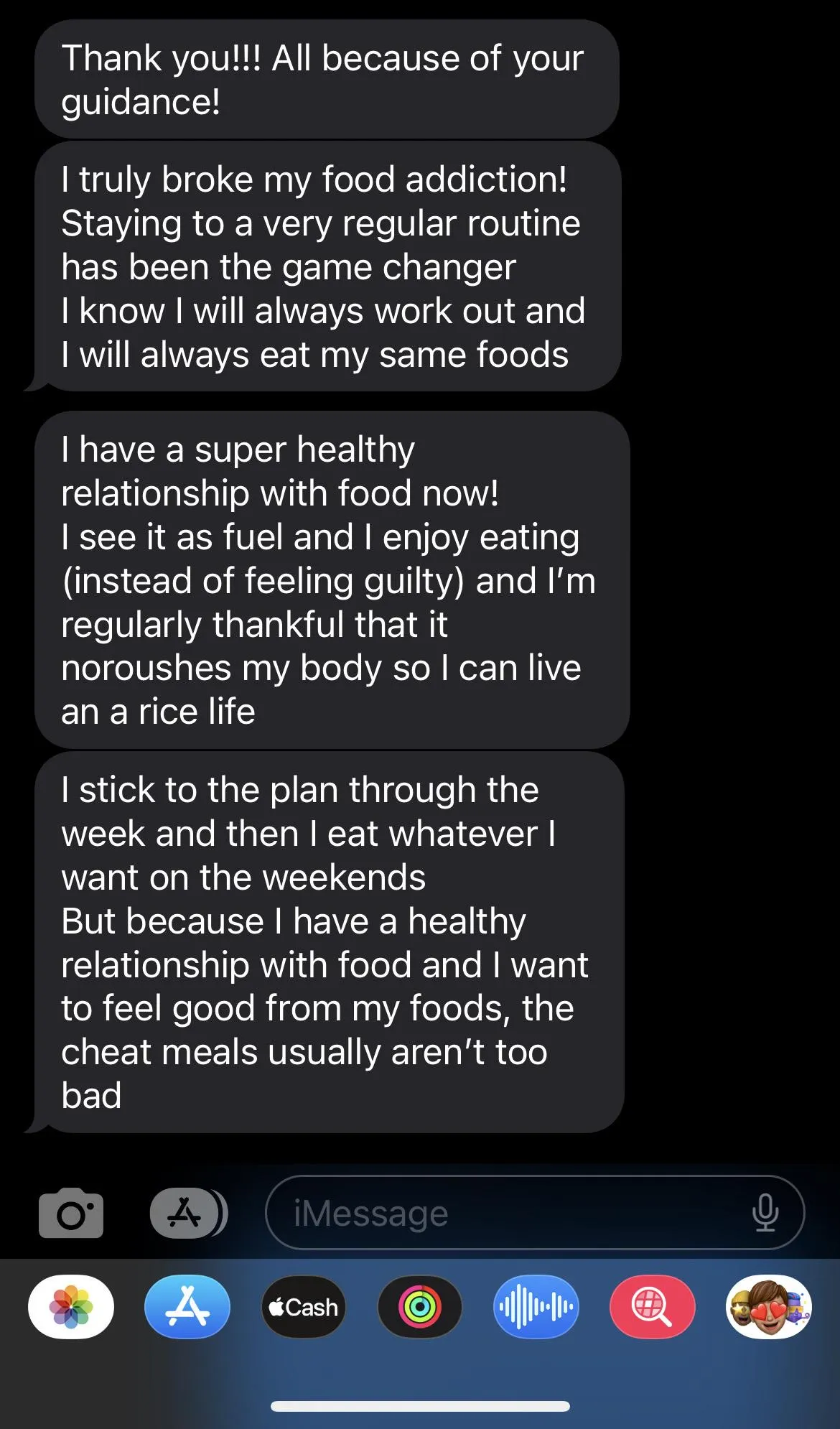This screenshot has width=840, height=1429.
Task: Open Apple Cash in the app drawer
Action: [x=304, y=1307]
